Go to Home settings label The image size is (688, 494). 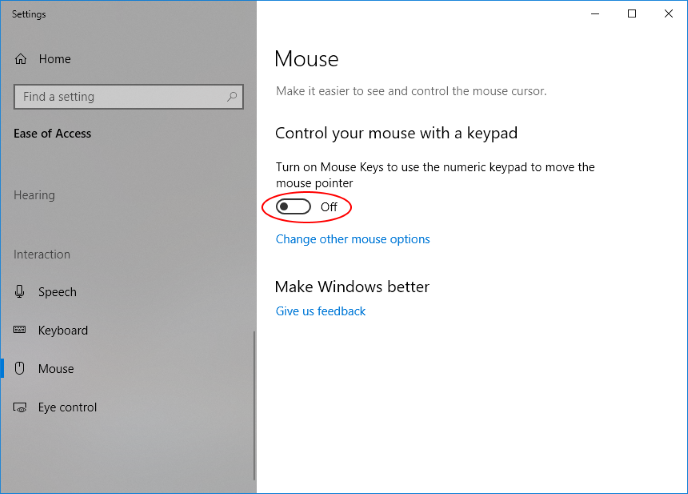55,59
